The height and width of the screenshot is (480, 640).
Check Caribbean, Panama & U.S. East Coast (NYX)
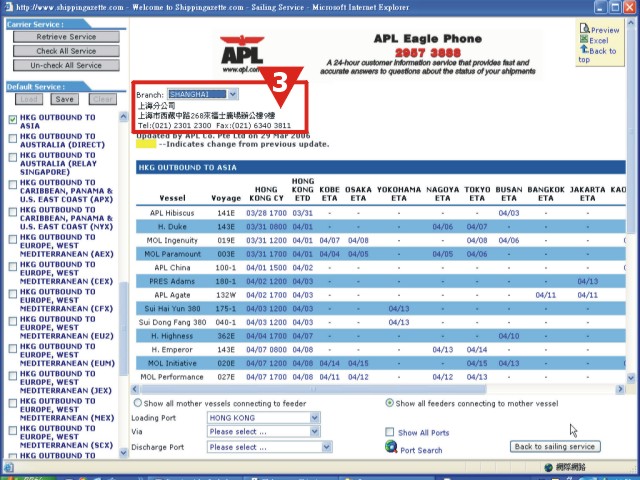pyautogui.click(x=13, y=212)
